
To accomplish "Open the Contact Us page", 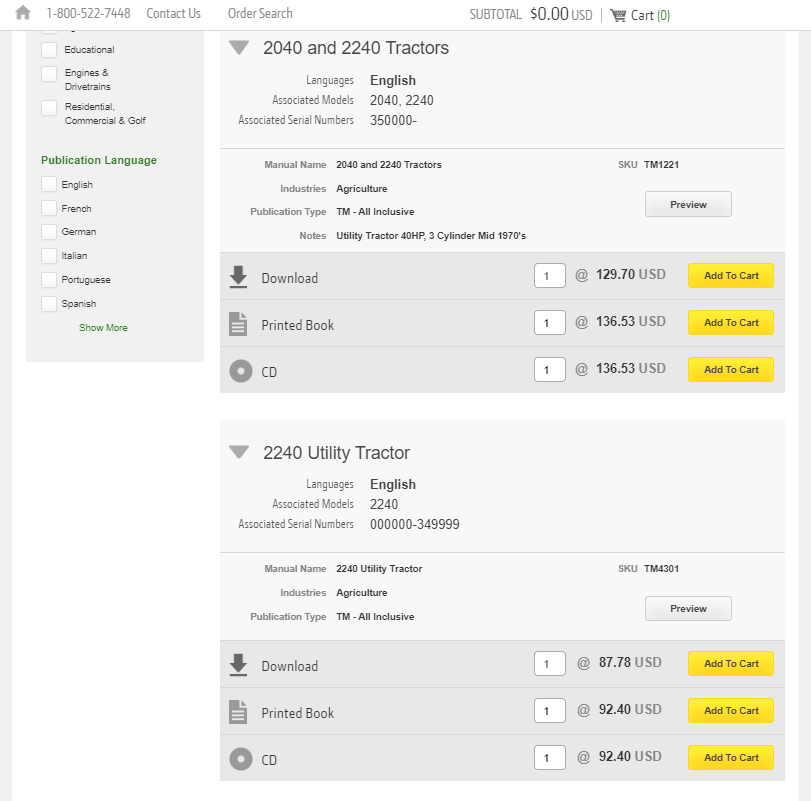I will pos(173,13).
